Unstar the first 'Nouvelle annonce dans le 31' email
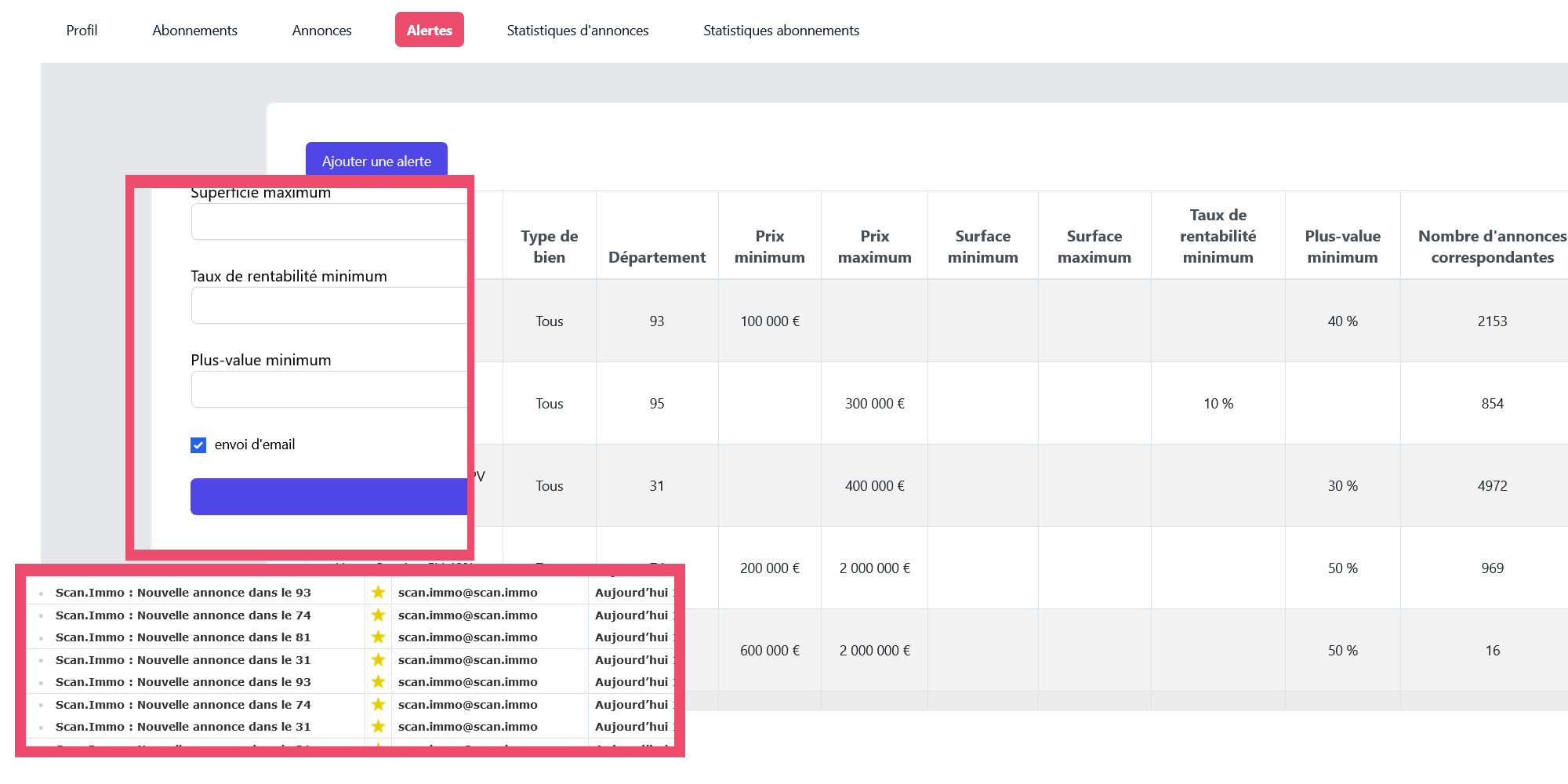Screen dimensions: 1568x784 (378, 660)
